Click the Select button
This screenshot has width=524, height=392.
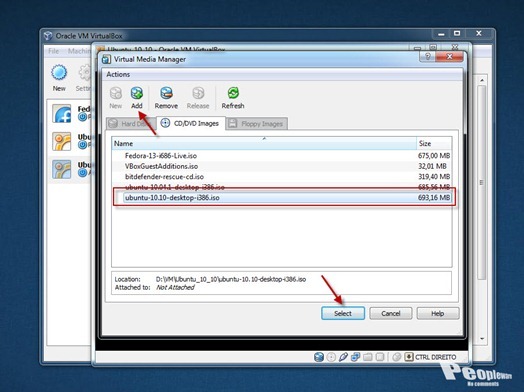[343, 313]
